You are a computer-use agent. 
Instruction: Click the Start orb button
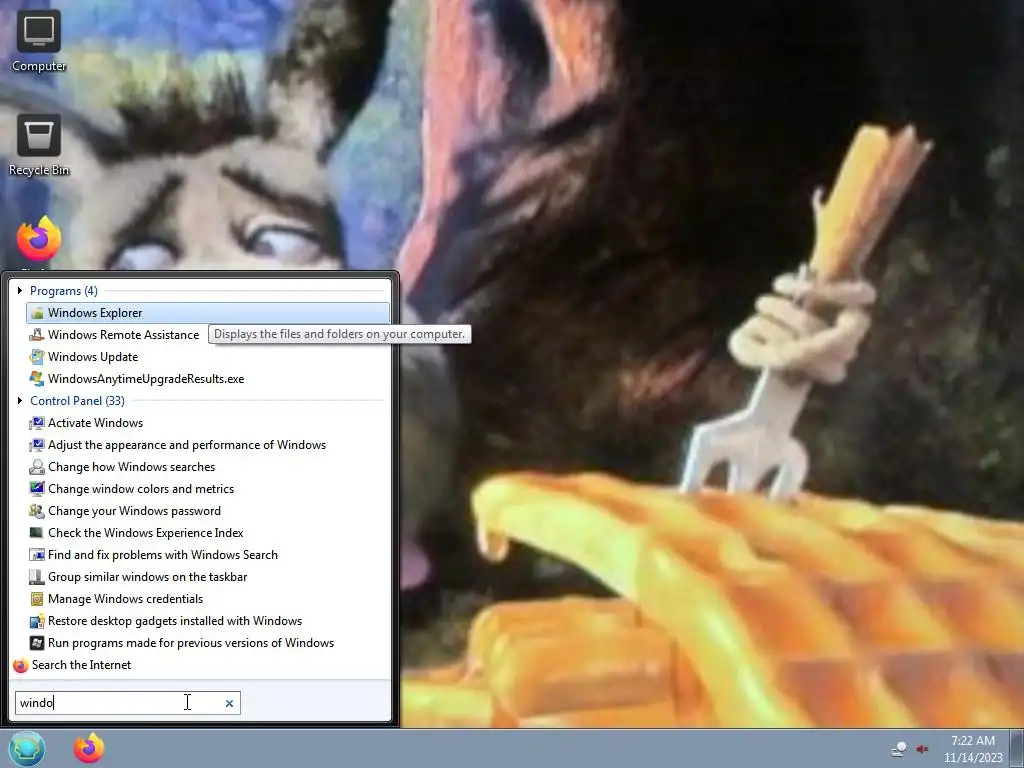[x=27, y=748]
